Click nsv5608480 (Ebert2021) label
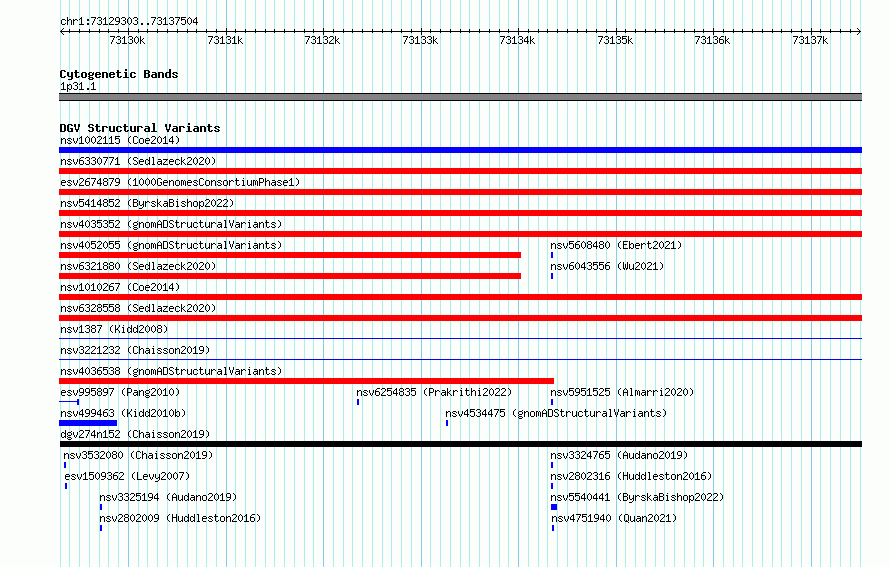 [x=616, y=245]
